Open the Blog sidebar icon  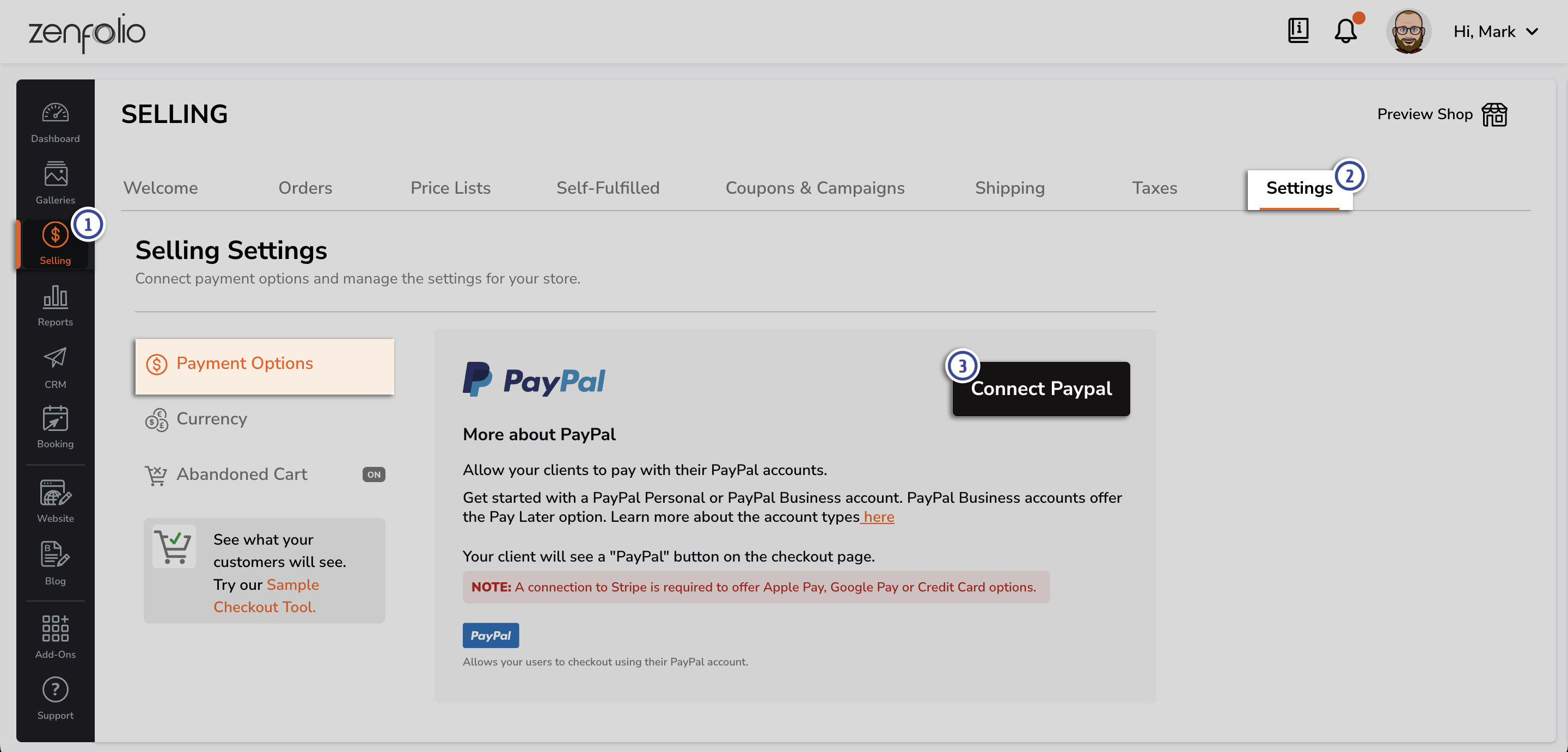click(55, 555)
